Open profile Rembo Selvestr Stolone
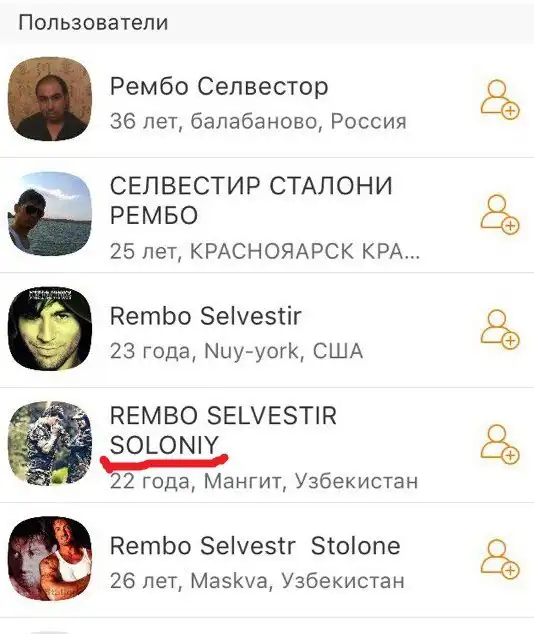 pos(255,545)
